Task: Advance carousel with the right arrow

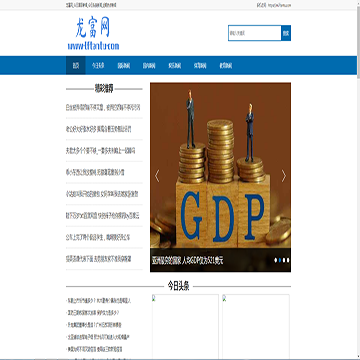Action: point(284,176)
